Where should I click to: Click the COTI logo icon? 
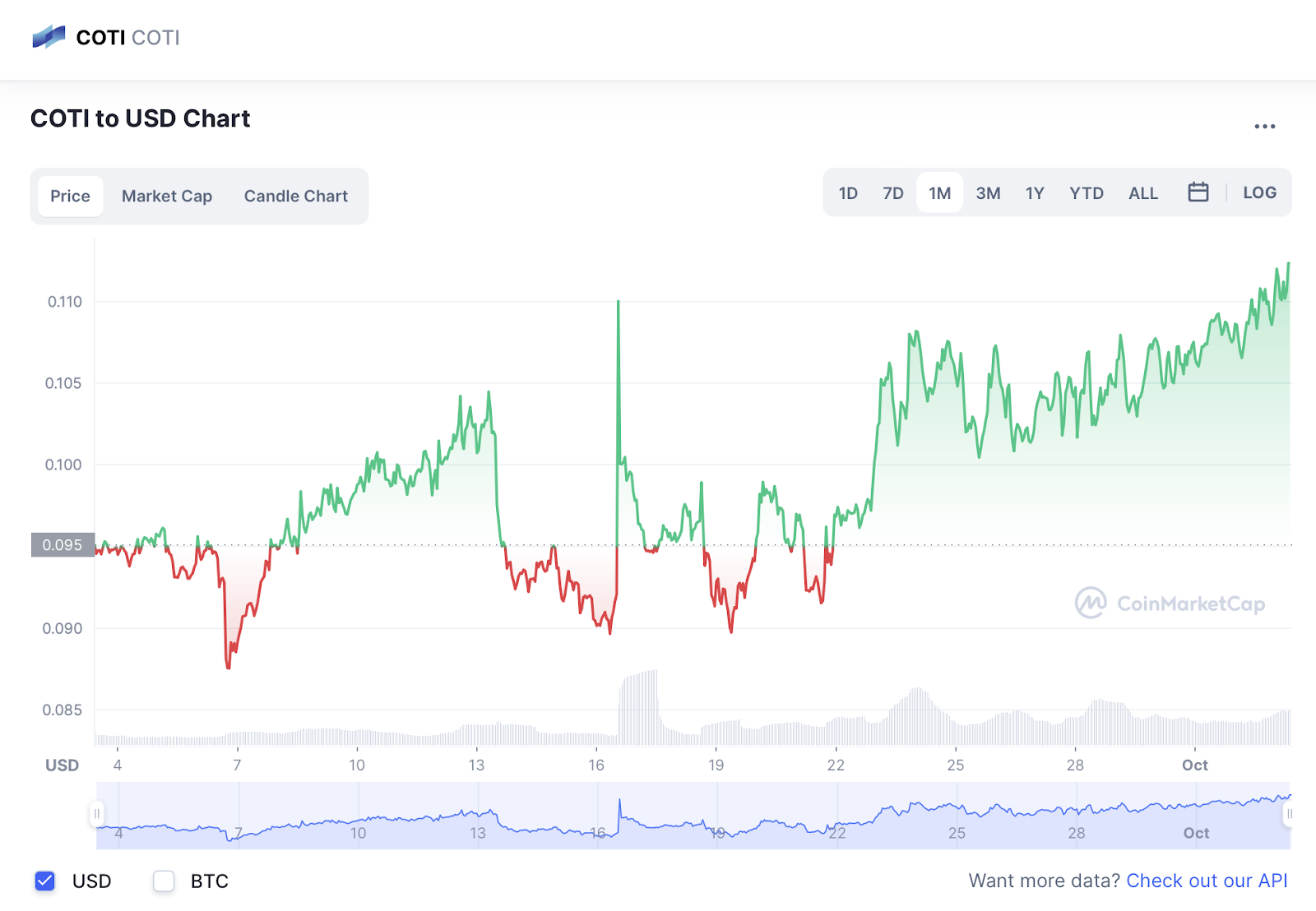point(49,37)
